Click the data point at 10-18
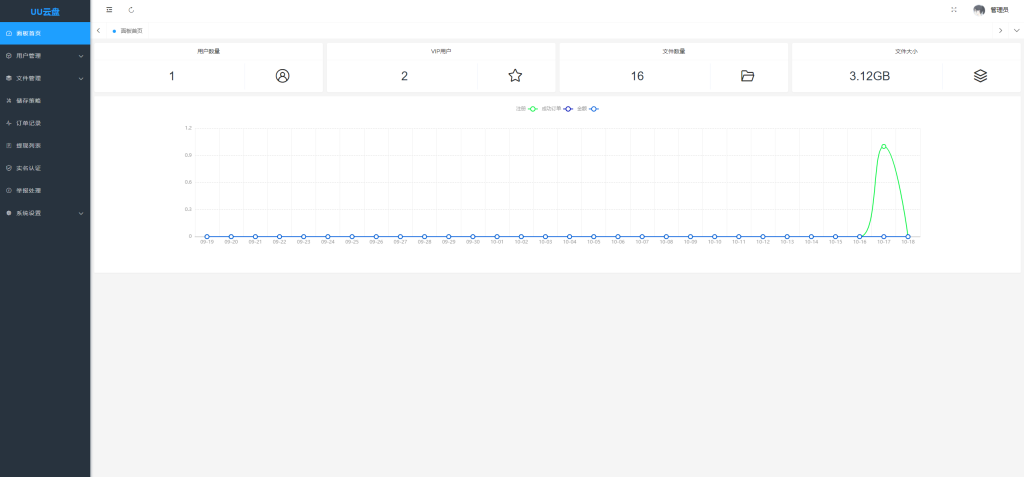Viewport: 1024px width, 477px height. pyautogui.click(x=908, y=237)
